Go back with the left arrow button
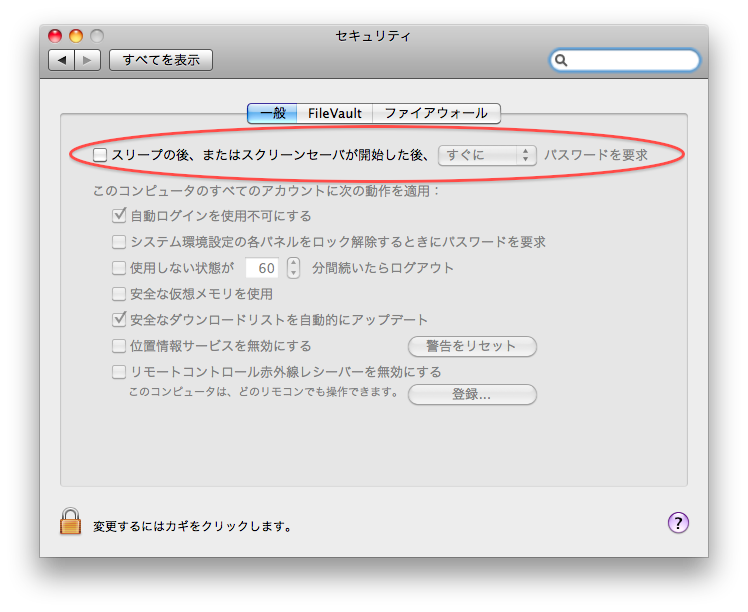The image size is (748, 612). point(62,60)
